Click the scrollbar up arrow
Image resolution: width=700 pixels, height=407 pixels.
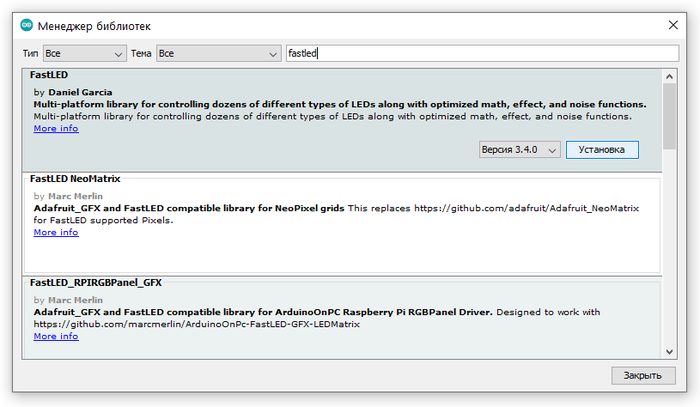coord(670,76)
